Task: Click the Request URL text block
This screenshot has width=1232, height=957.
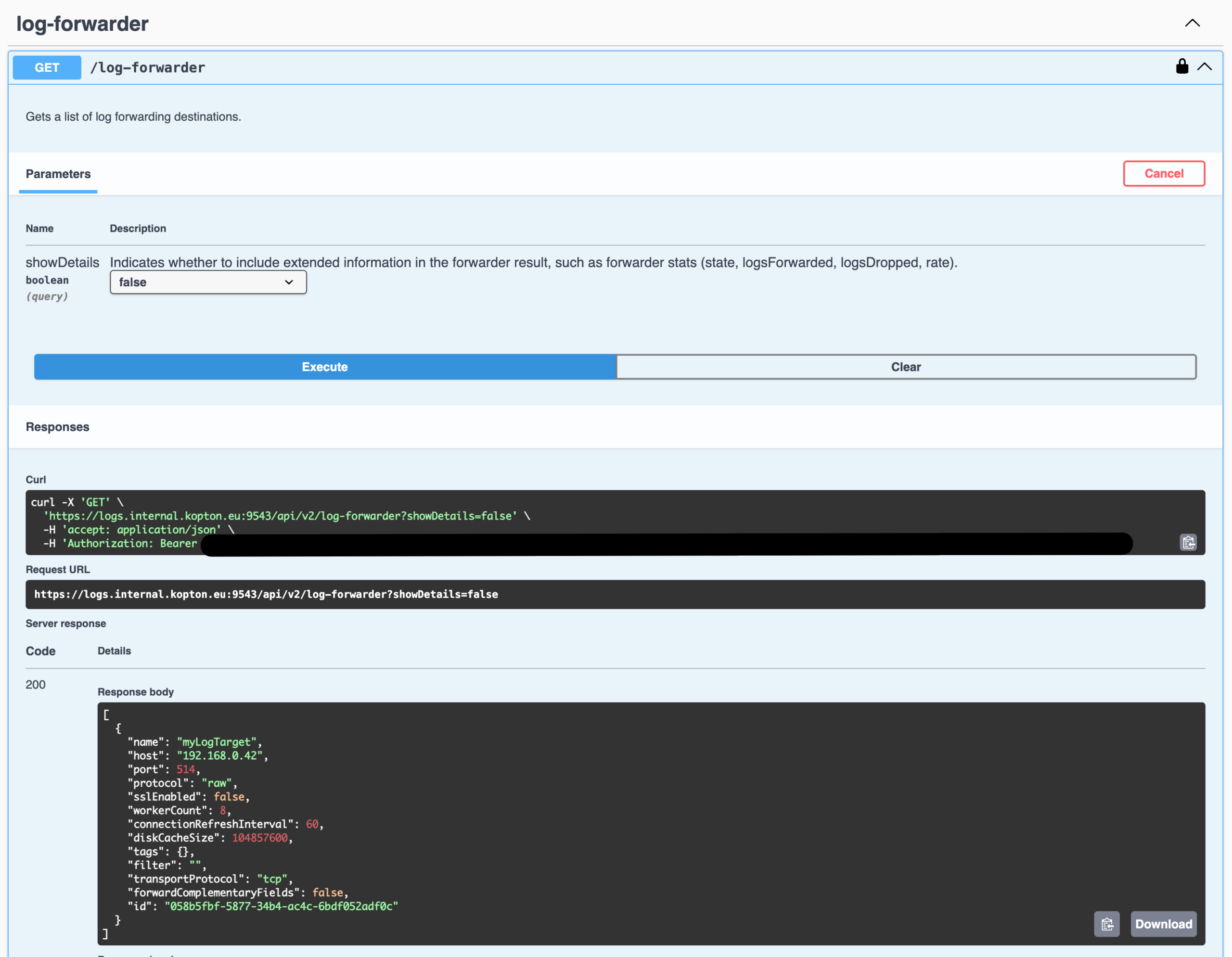Action: tap(266, 594)
